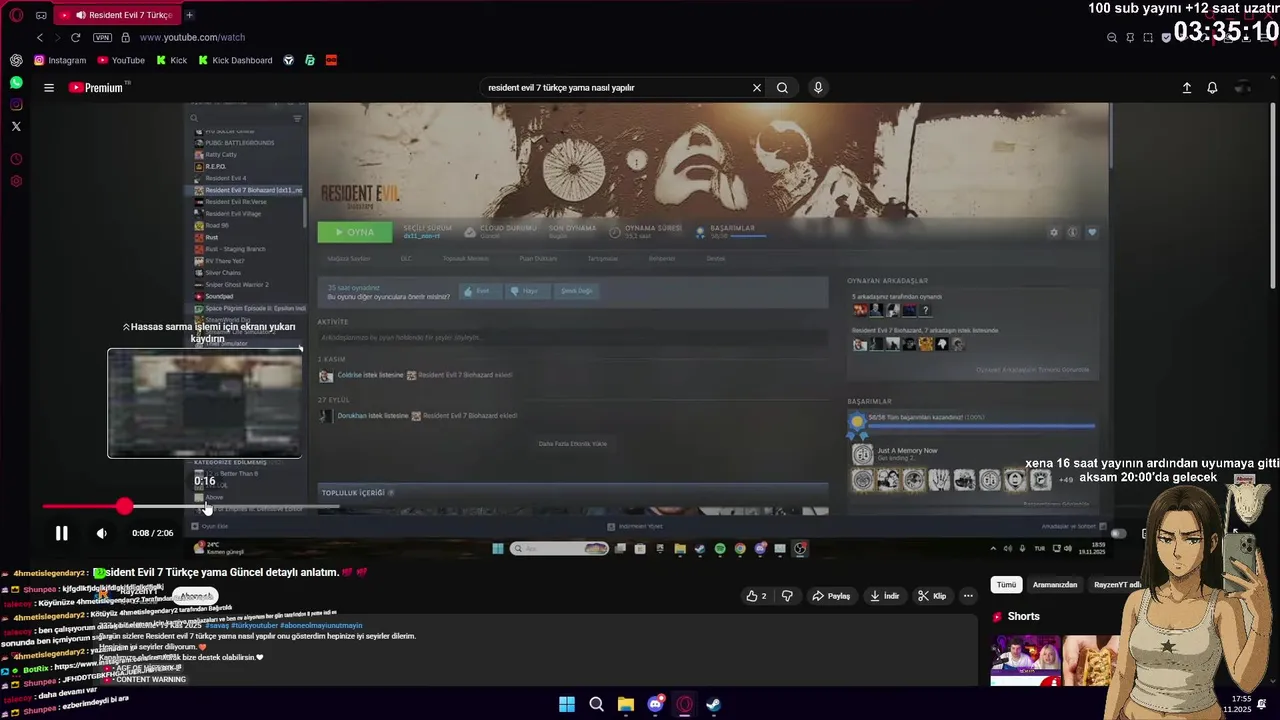Open the X (Twitter) sidebar panel
This screenshot has width=1280, height=720.
point(16,126)
